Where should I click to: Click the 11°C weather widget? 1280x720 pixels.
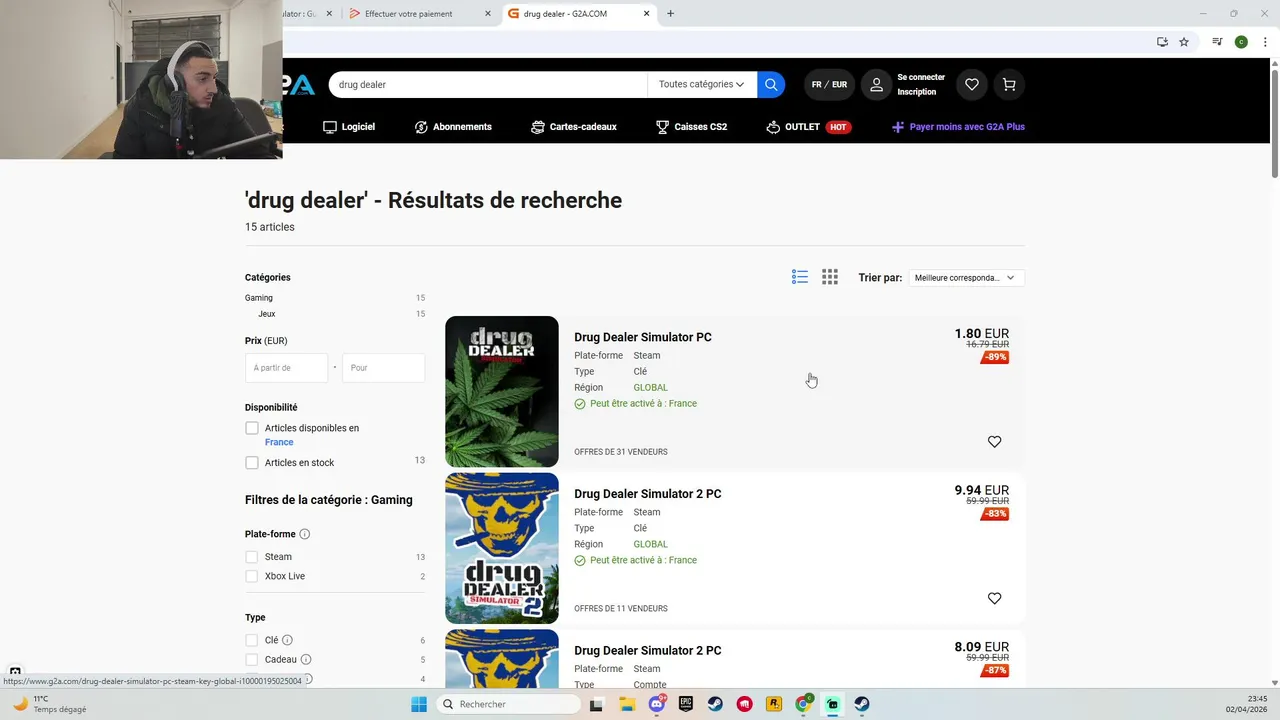point(48,704)
